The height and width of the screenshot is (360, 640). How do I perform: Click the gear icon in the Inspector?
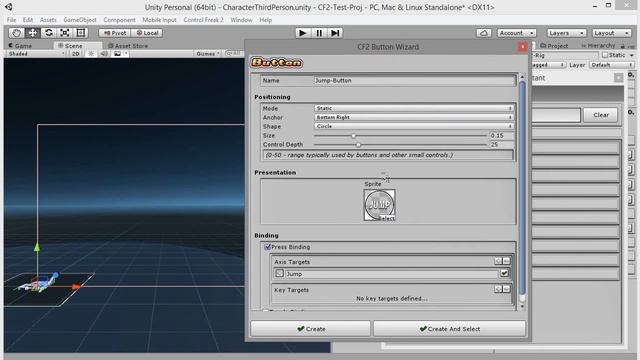631,75
